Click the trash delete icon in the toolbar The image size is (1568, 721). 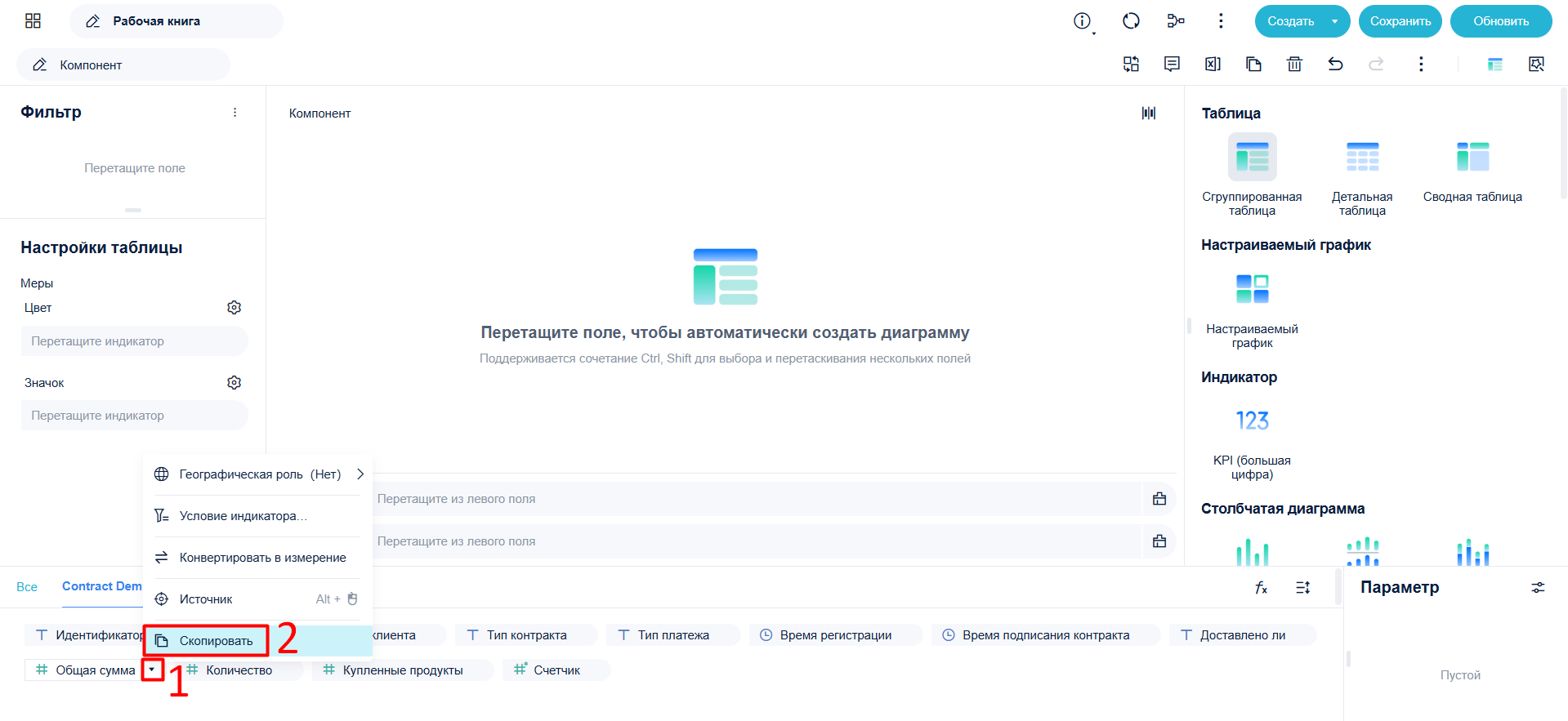pos(1294,64)
